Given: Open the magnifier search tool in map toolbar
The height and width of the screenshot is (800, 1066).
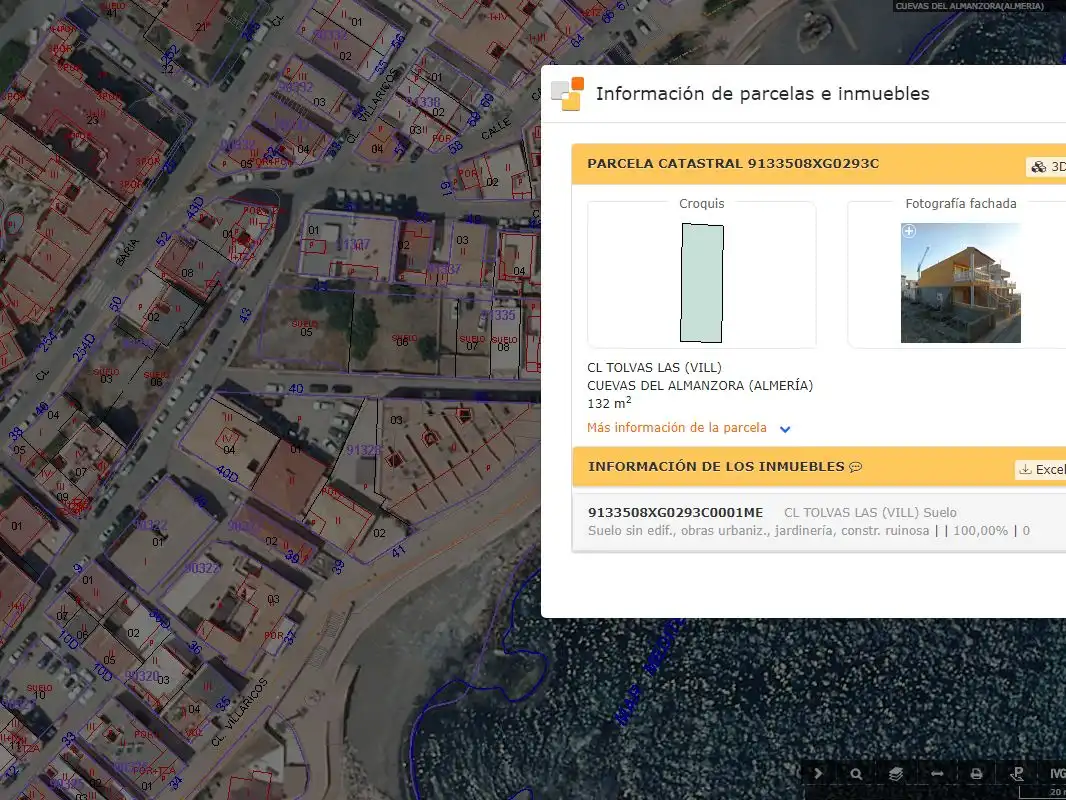Looking at the screenshot, I should pyautogui.click(x=856, y=773).
